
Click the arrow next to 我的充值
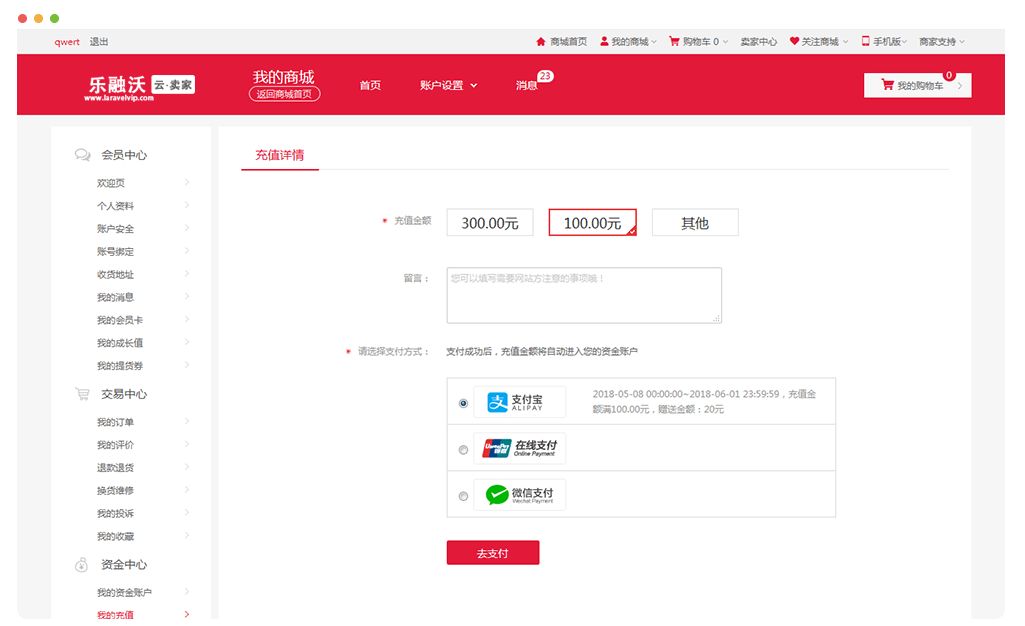187,614
